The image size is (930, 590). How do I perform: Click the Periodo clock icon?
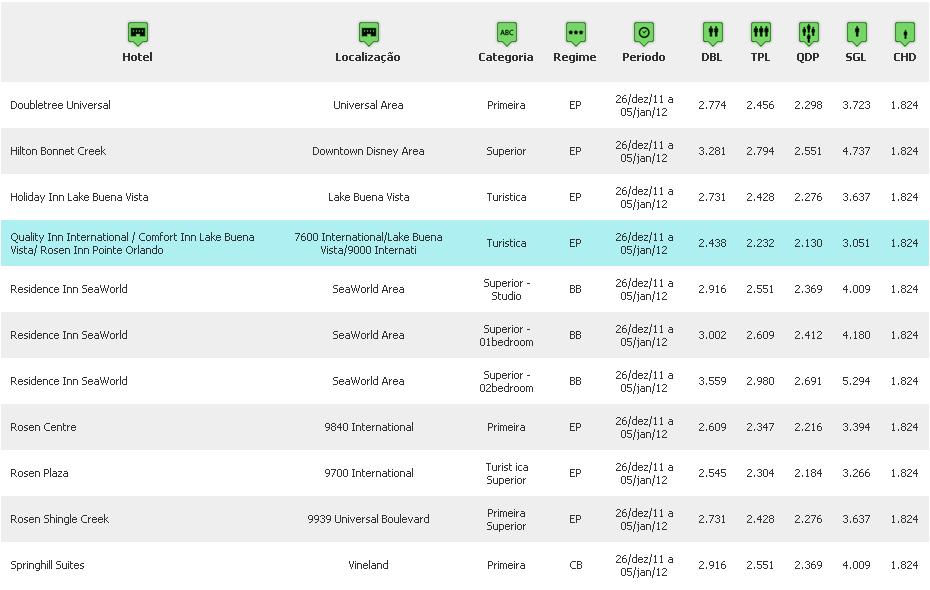pos(644,34)
